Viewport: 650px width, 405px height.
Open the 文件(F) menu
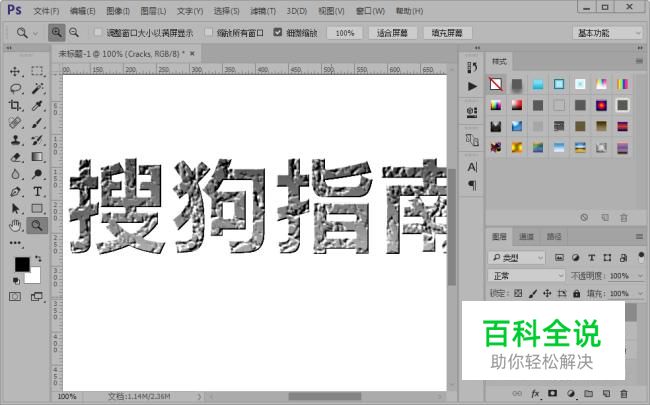(46, 11)
